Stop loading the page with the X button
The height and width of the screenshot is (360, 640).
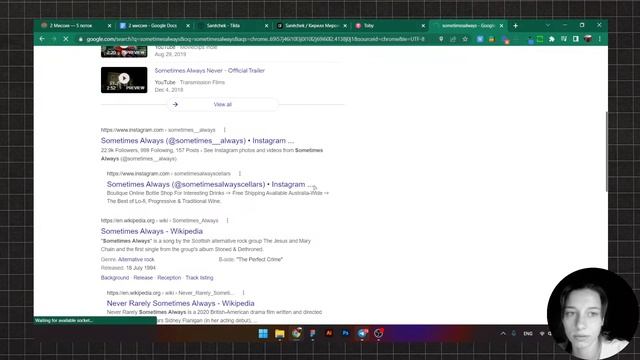click(66, 39)
